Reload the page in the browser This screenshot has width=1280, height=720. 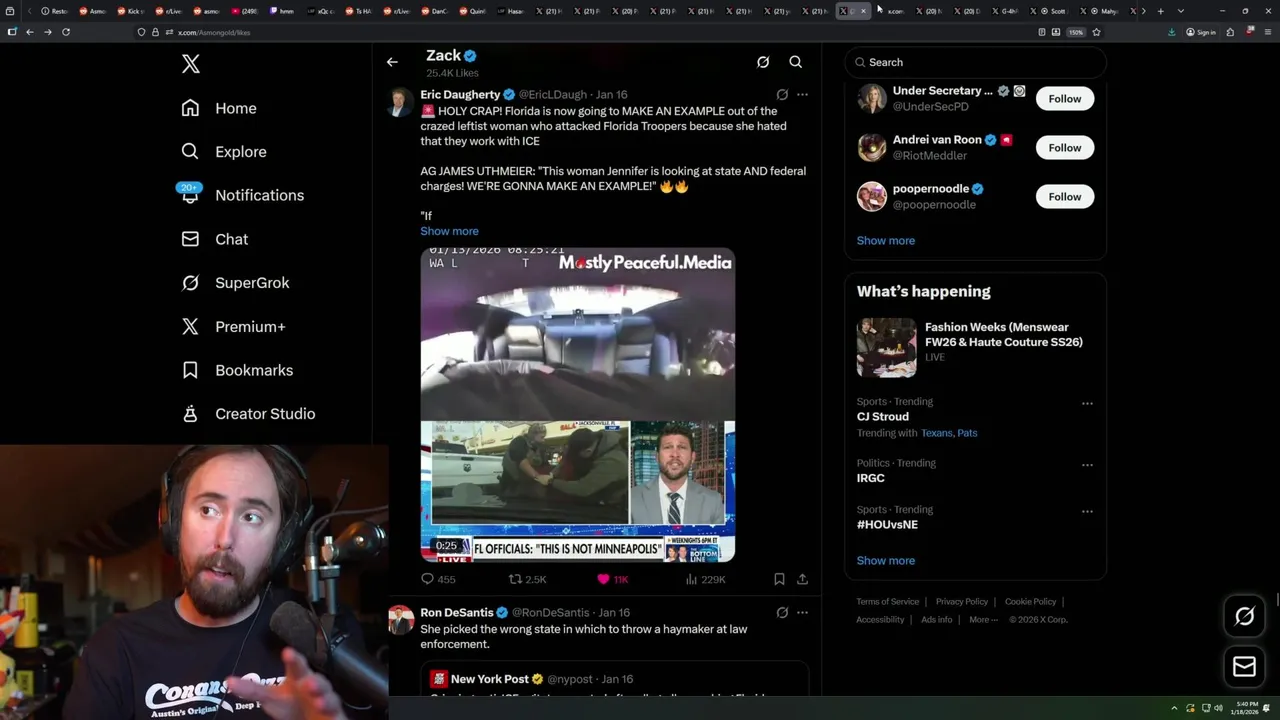pyautogui.click(x=66, y=32)
